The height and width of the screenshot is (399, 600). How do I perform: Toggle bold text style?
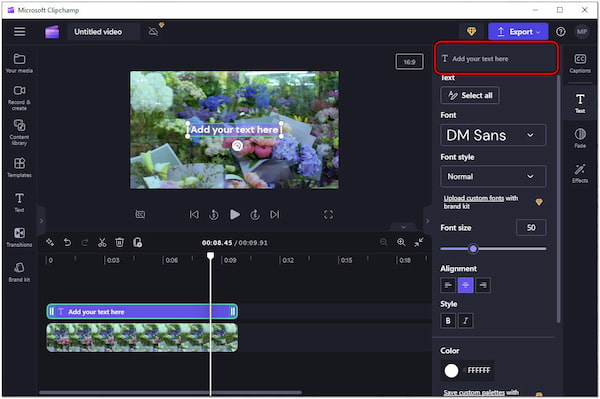(448, 321)
